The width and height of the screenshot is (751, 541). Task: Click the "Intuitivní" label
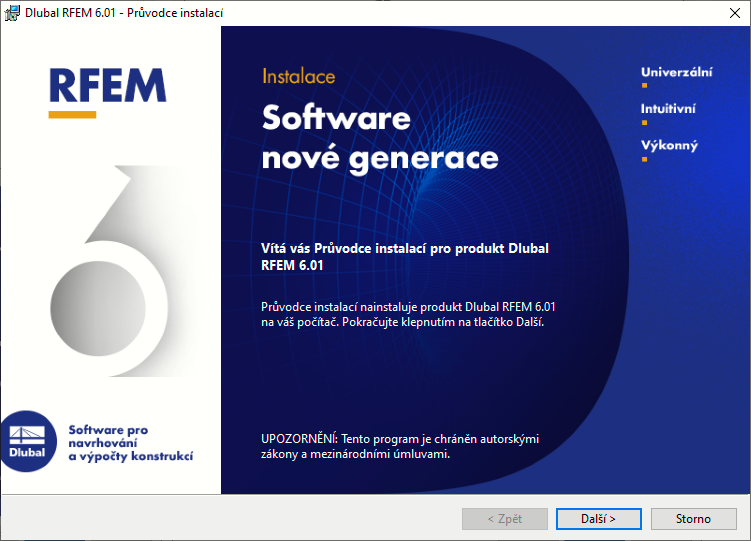(668, 109)
